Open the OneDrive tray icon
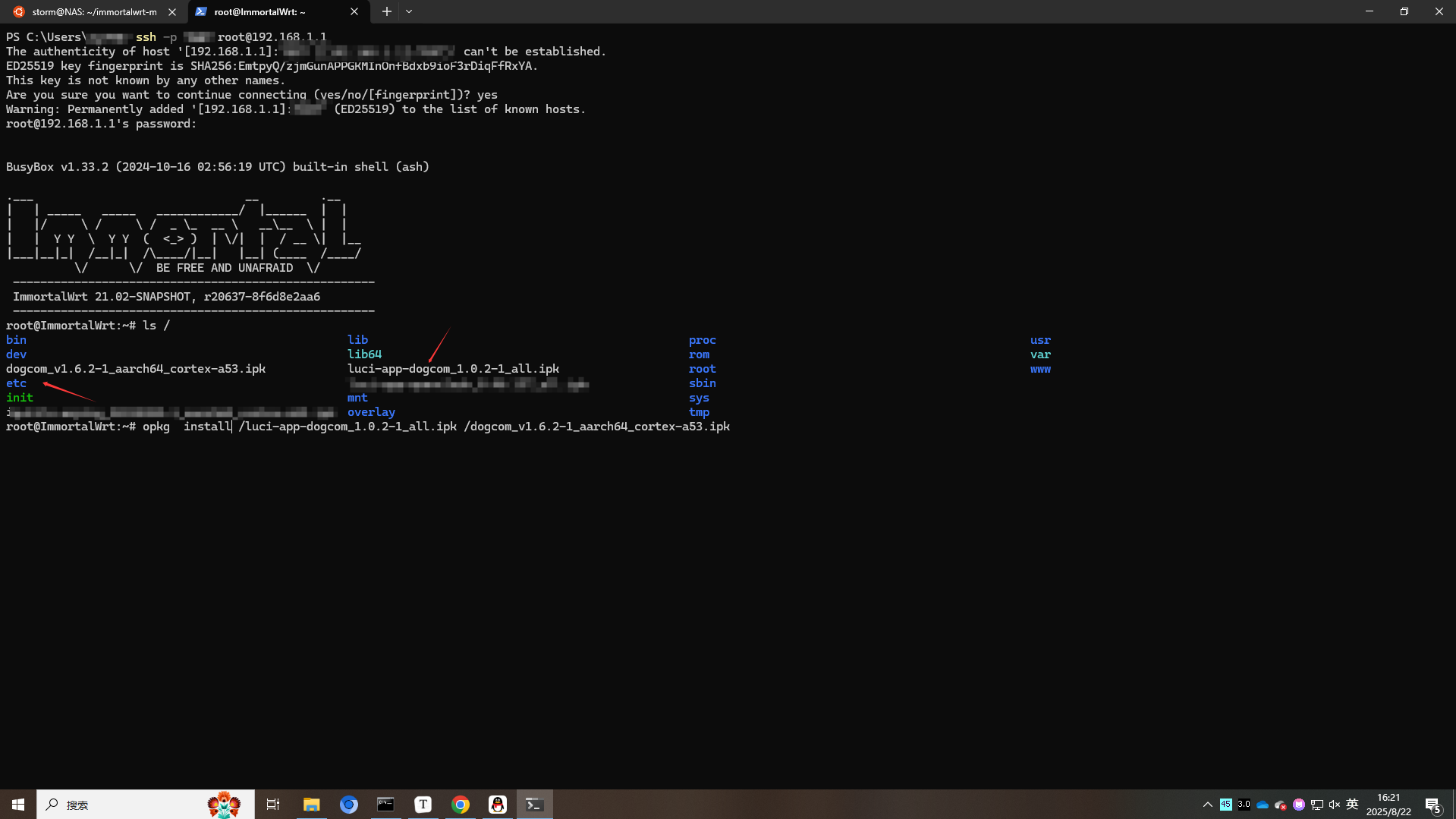Image resolution: width=1456 pixels, height=819 pixels. click(1263, 805)
